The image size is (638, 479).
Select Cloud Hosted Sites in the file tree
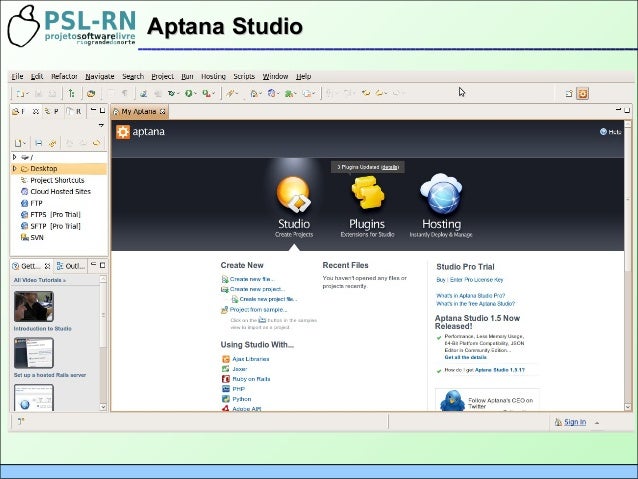[x=59, y=191]
